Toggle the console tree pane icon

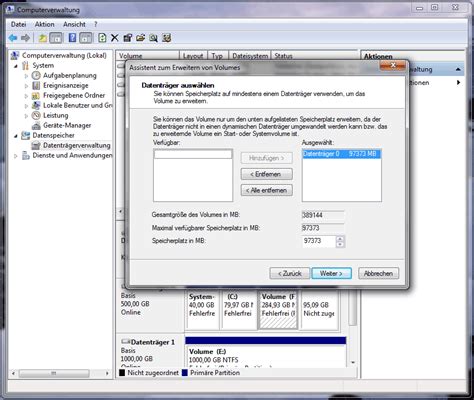(x=56, y=38)
